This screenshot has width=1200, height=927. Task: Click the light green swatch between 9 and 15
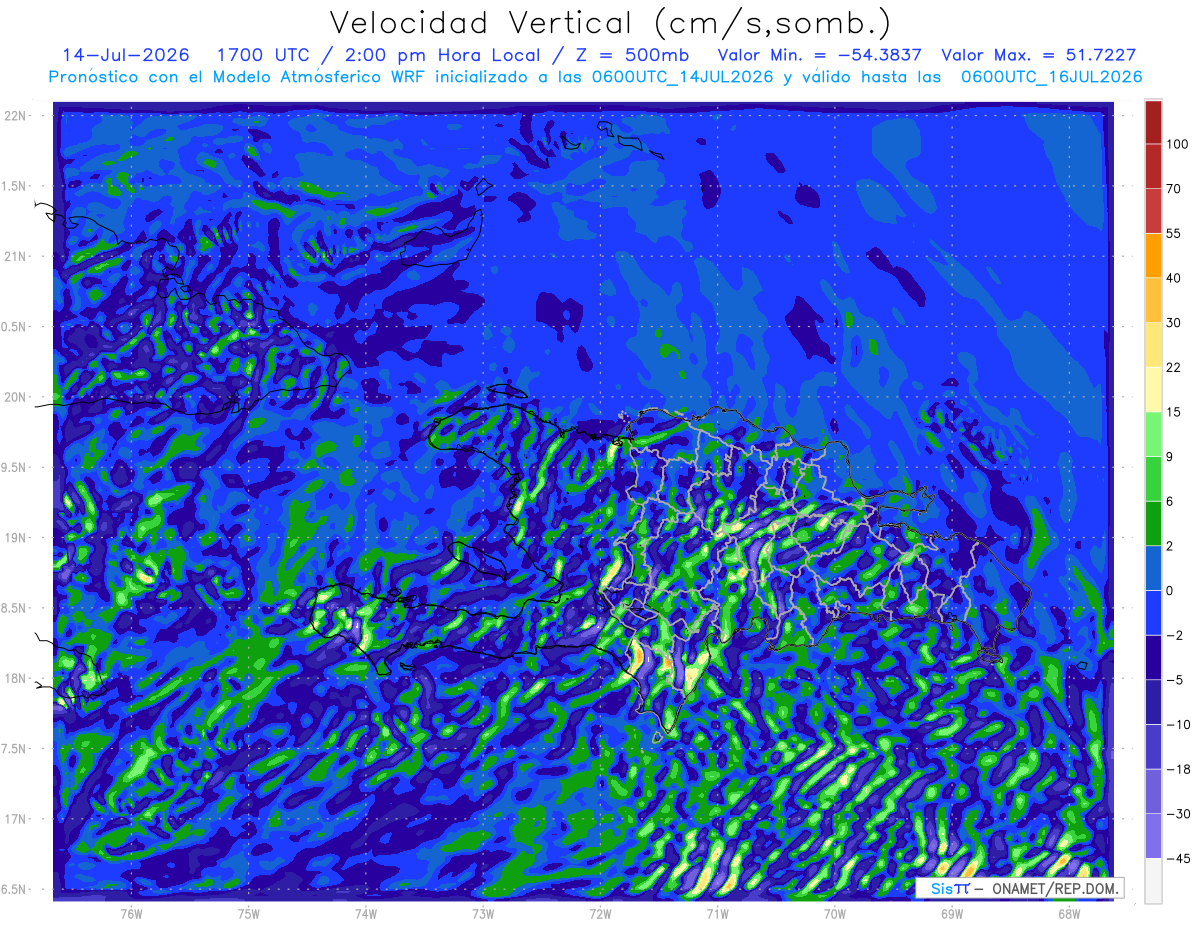coord(1153,434)
